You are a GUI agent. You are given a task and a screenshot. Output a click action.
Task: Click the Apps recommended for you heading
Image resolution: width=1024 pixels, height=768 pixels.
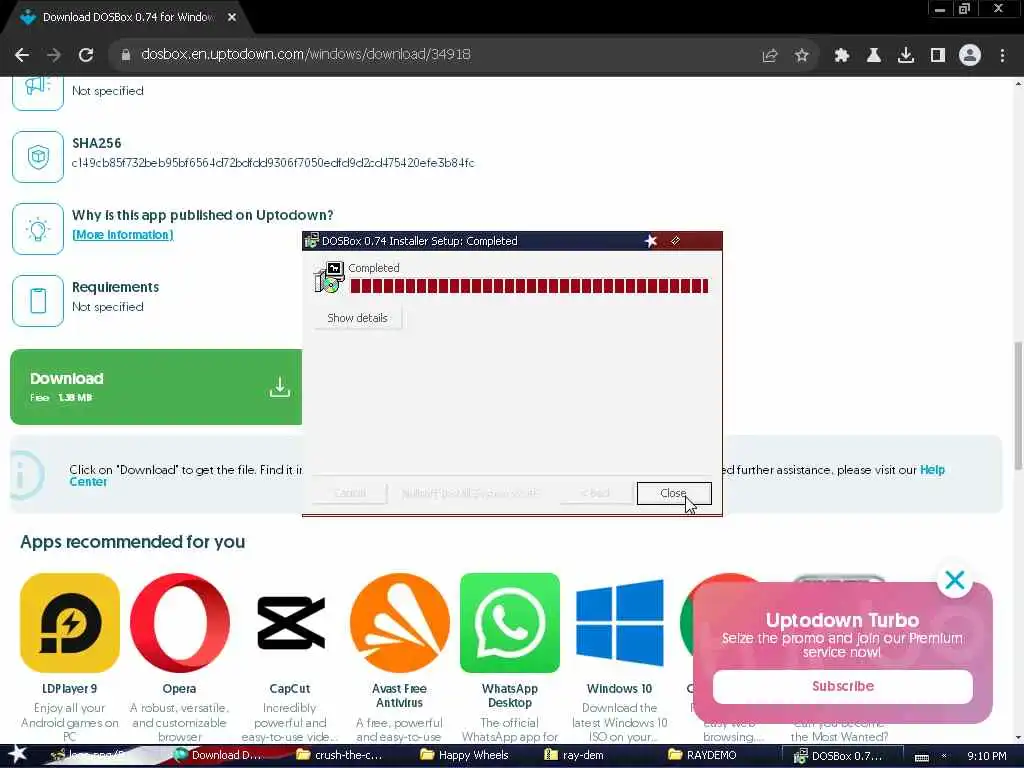click(133, 542)
